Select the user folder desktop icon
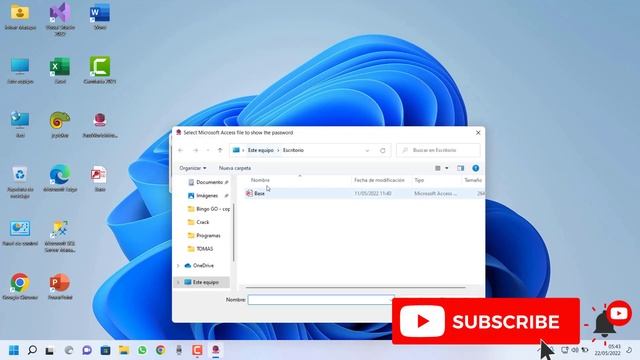The height and width of the screenshot is (360, 640). pyautogui.click(x=20, y=17)
